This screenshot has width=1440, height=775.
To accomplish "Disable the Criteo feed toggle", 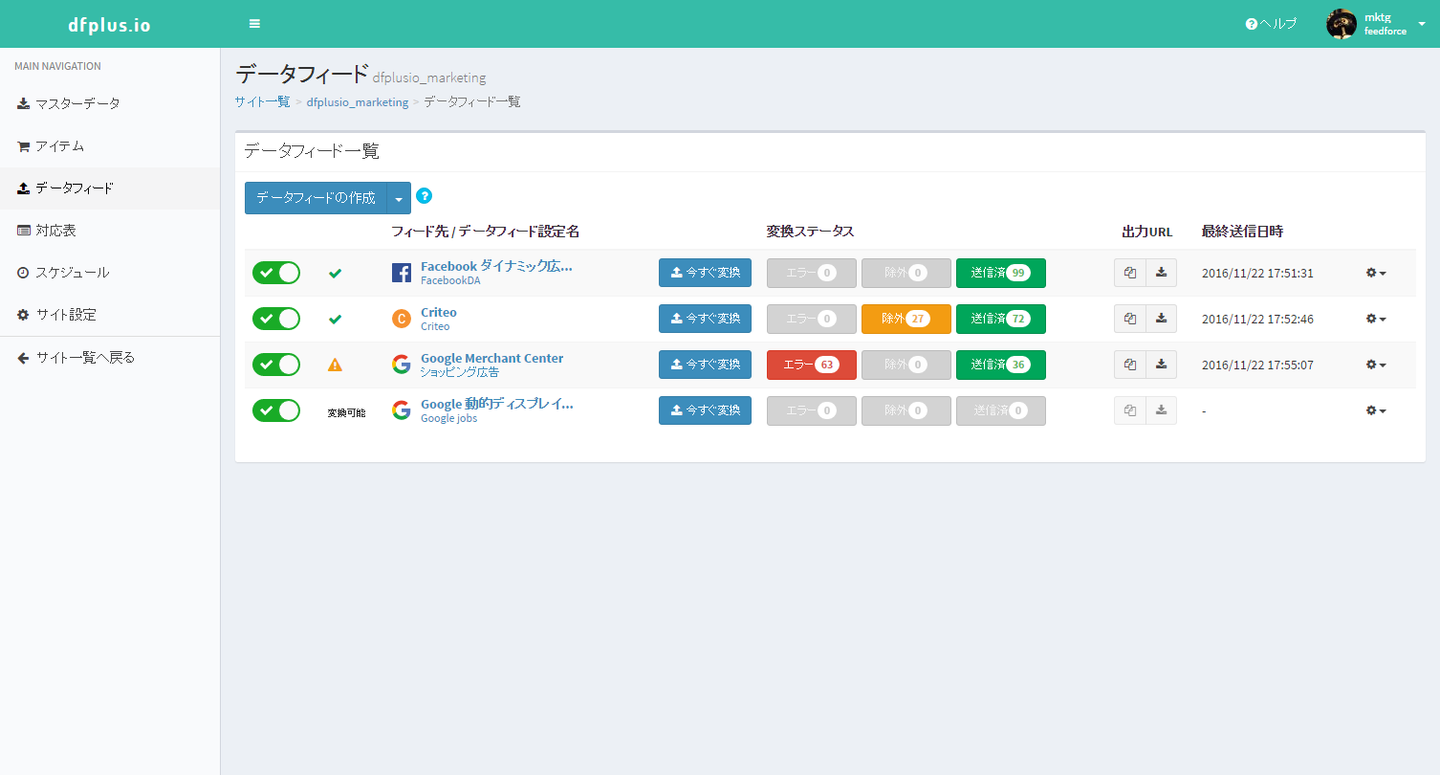I will click(276, 319).
